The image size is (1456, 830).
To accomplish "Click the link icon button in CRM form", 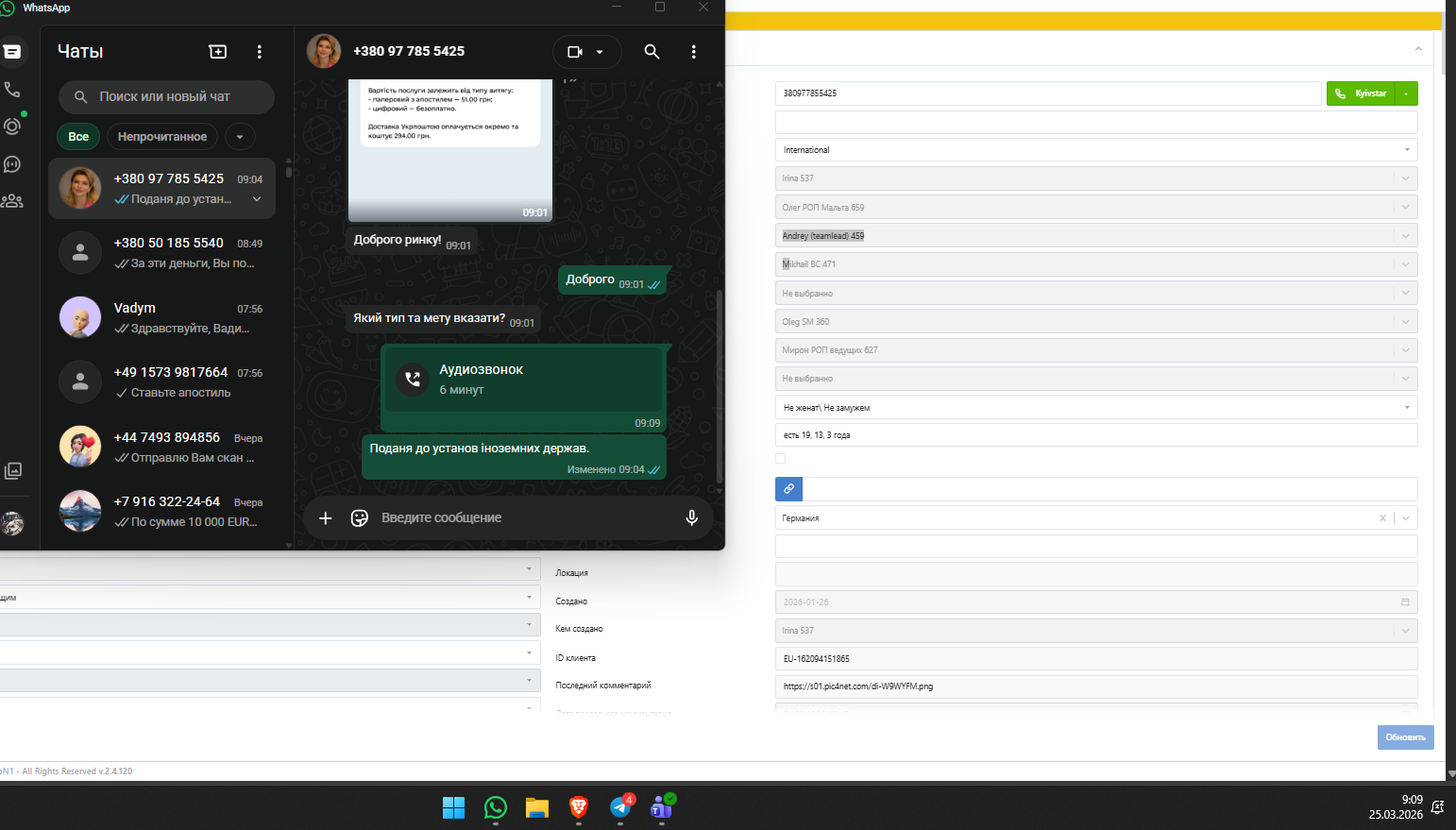I will pyautogui.click(x=788, y=488).
